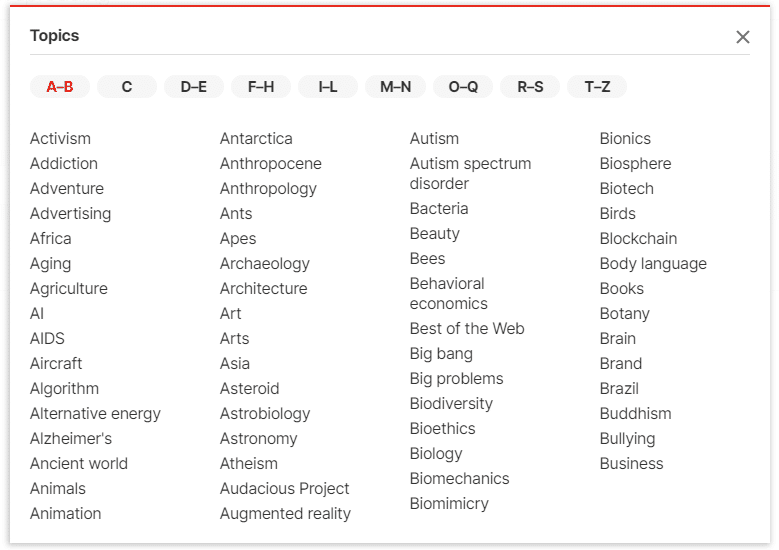Close the Topics panel
779x550 pixels.
742,37
